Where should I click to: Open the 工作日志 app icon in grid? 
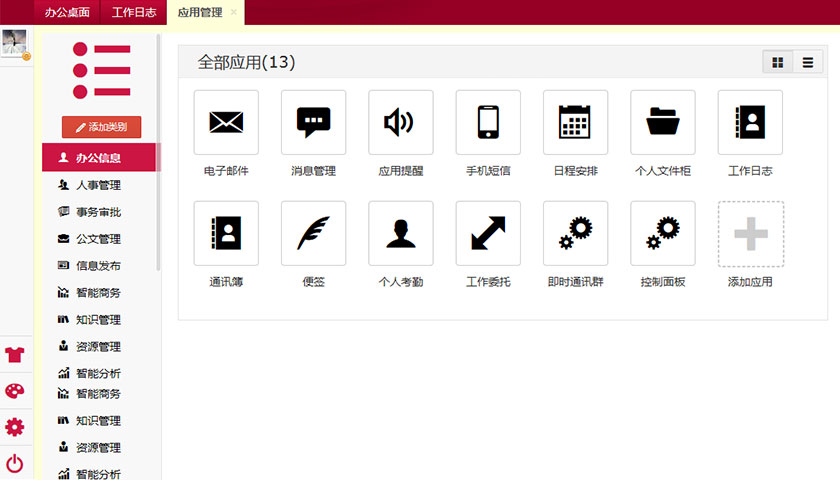pyautogui.click(x=750, y=122)
